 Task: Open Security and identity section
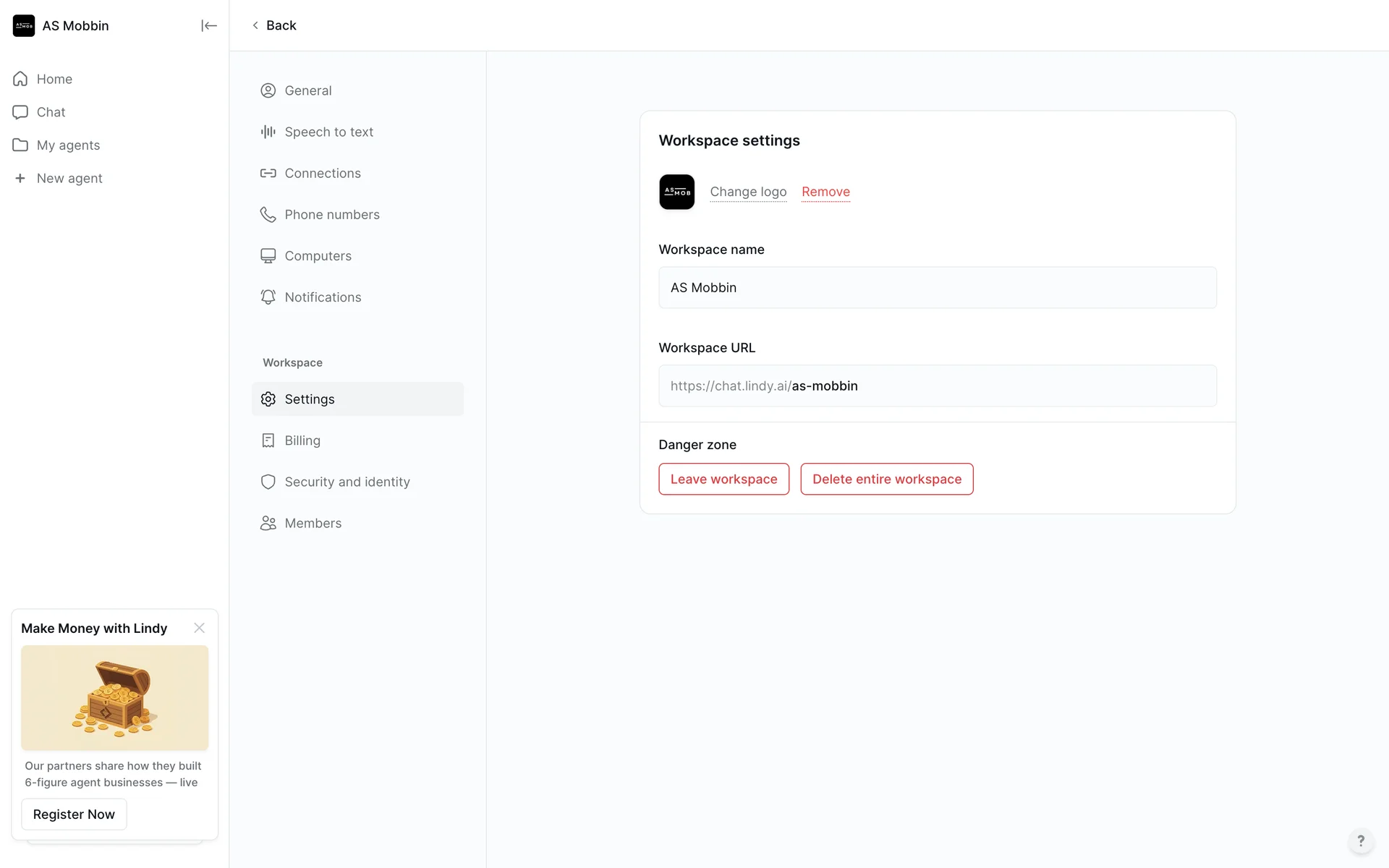[347, 482]
